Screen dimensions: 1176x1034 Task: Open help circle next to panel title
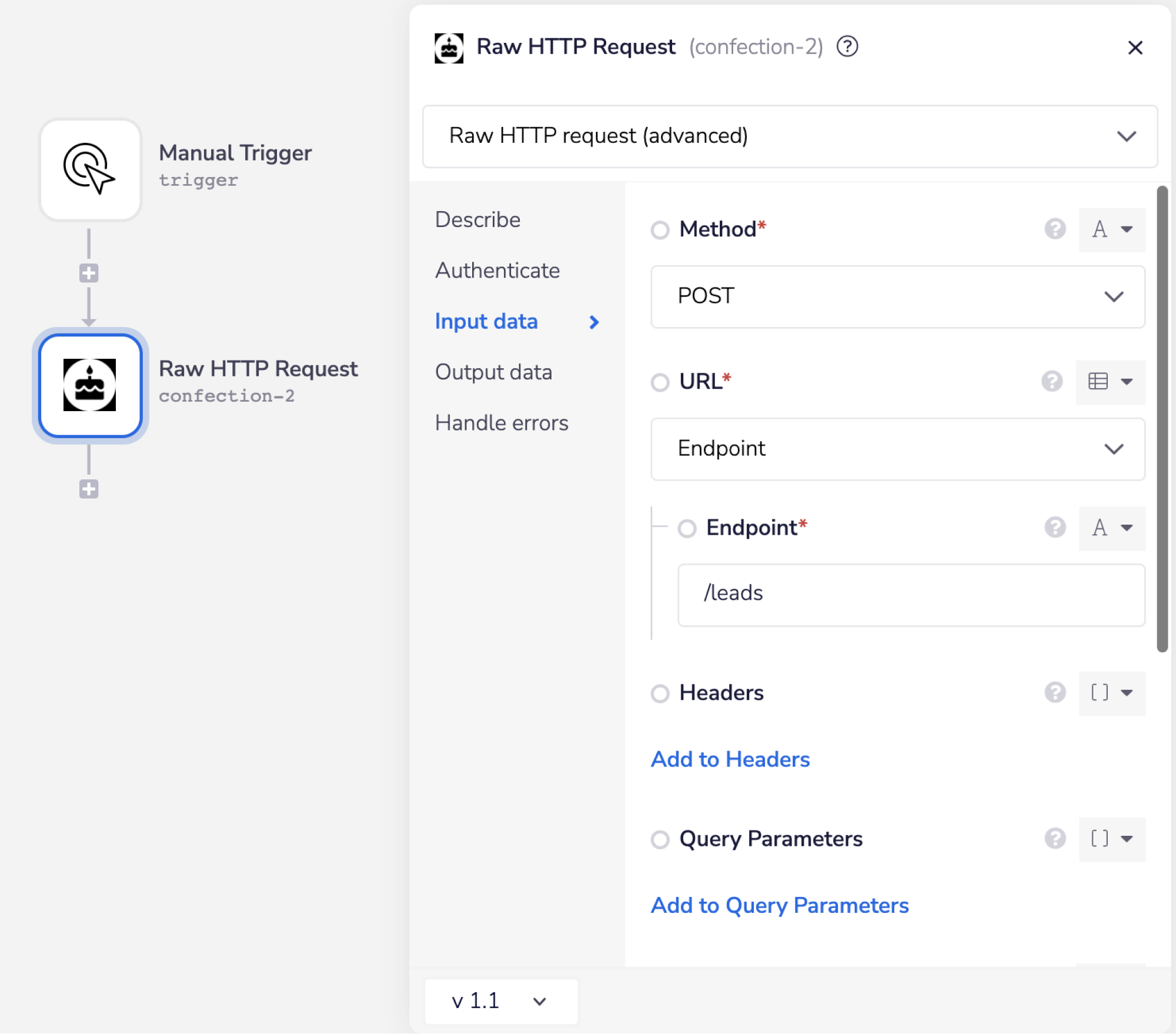tap(847, 46)
